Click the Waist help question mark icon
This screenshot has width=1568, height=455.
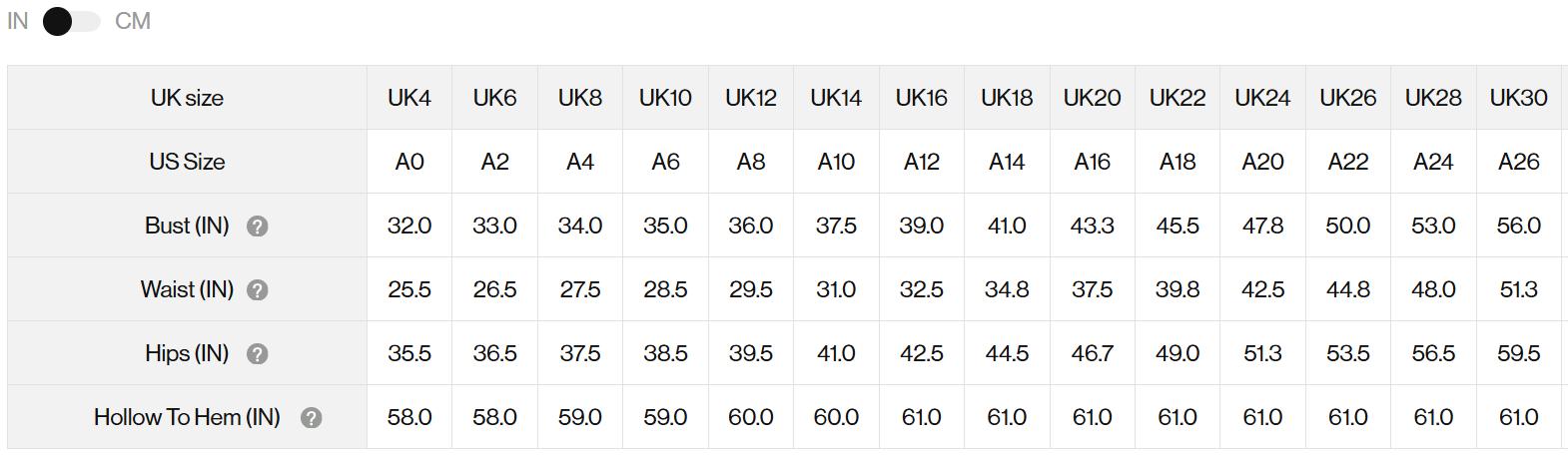257,290
